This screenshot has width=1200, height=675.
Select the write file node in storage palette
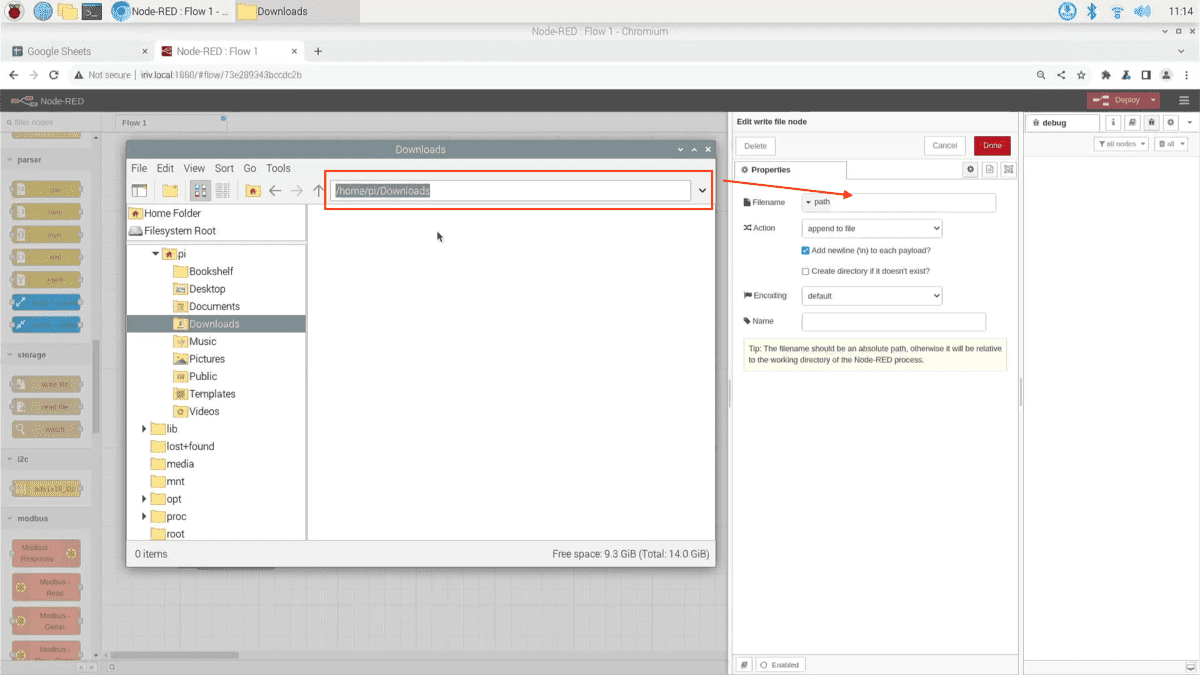tap(45, 384)
